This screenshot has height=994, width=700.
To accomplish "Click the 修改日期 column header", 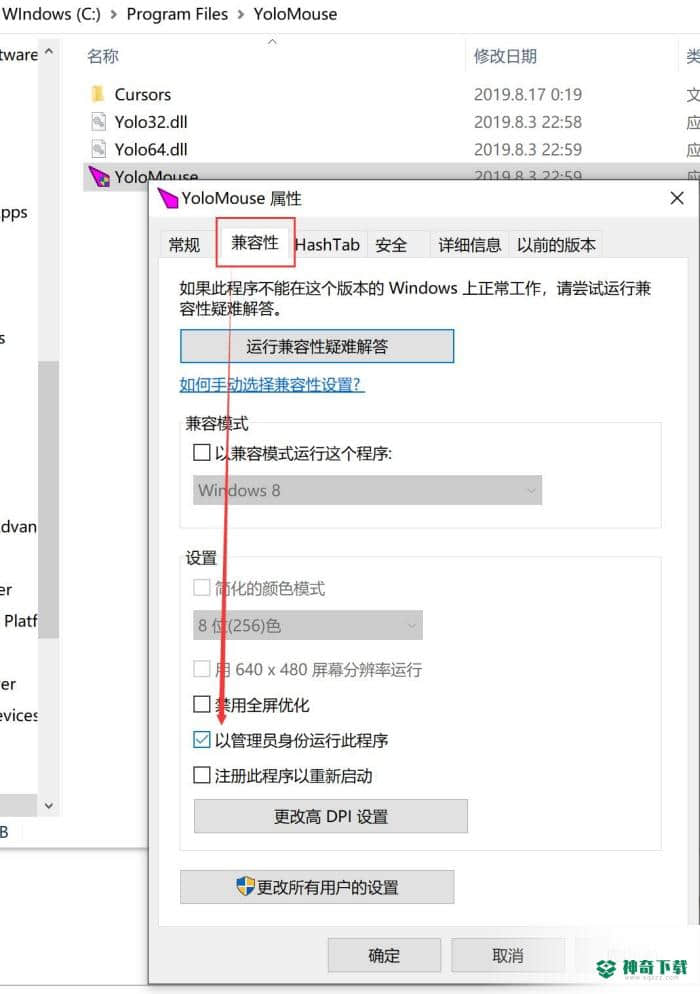I will click(x=505, y=56).
